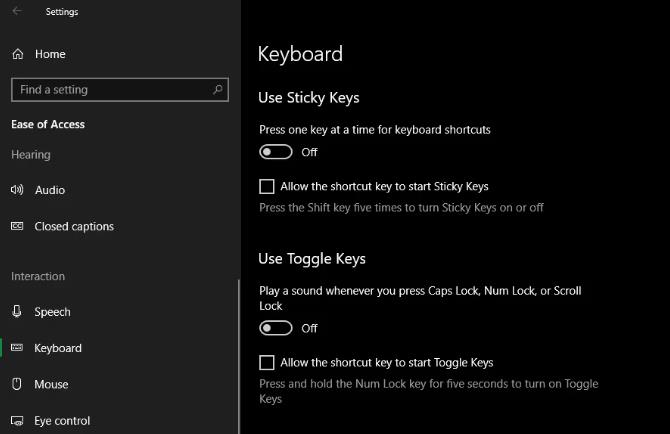Screen dimensions: 670x434
Task: Open the Closed captions settings page
Action: coord(74,226)
